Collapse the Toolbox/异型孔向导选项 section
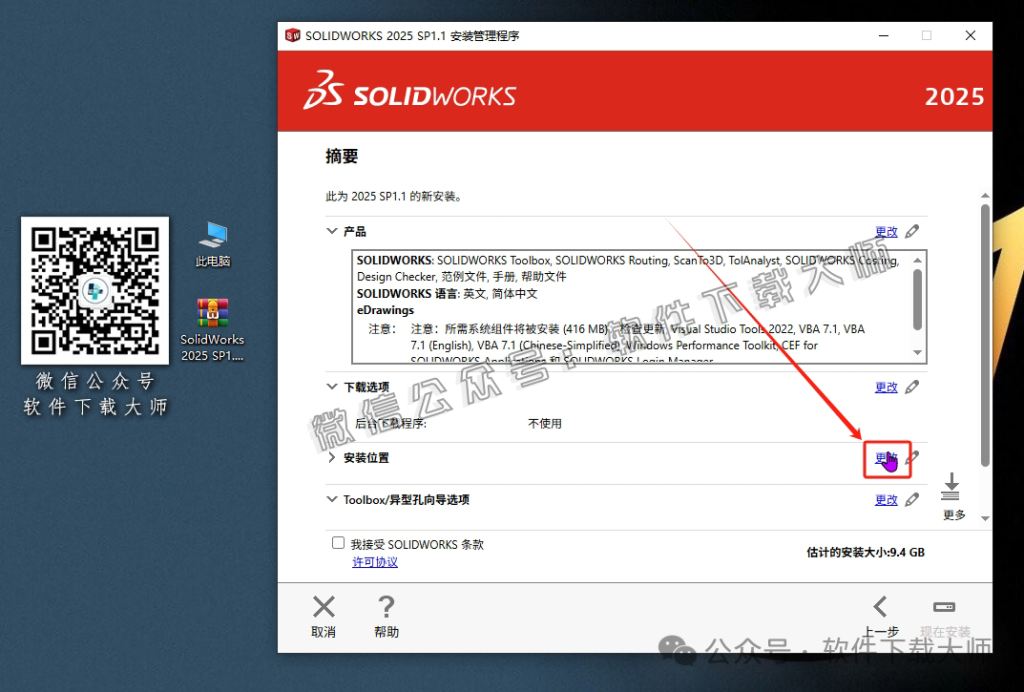This screenshot has width=1024, height=692. (331, 499)
